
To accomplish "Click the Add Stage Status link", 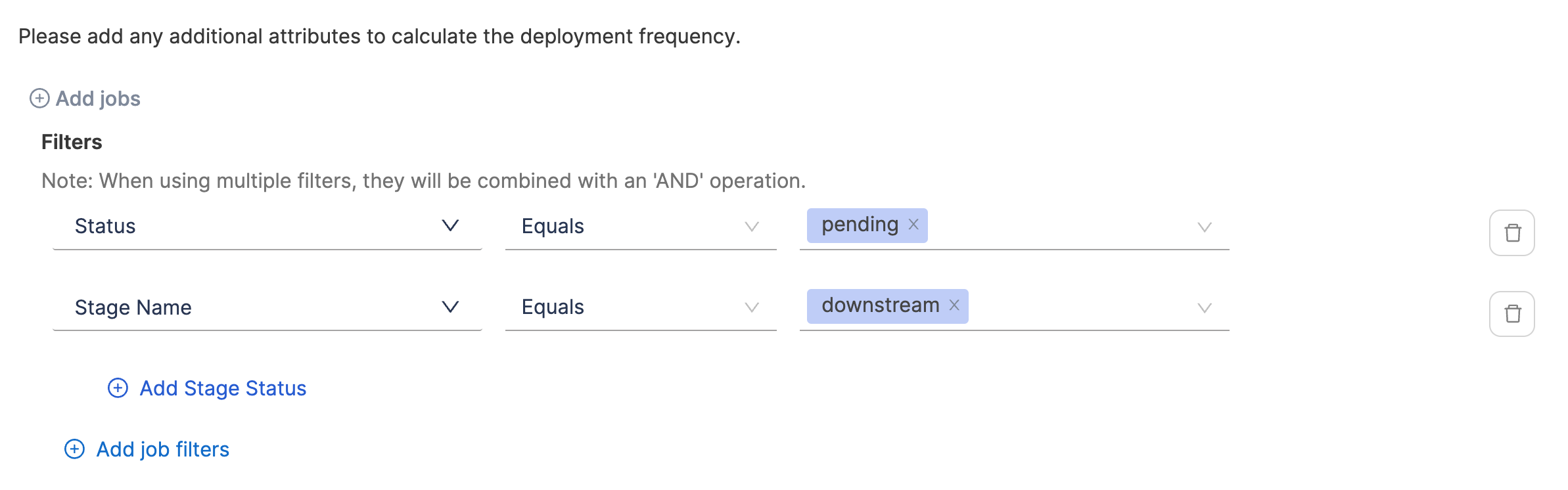I will [223, 388].
